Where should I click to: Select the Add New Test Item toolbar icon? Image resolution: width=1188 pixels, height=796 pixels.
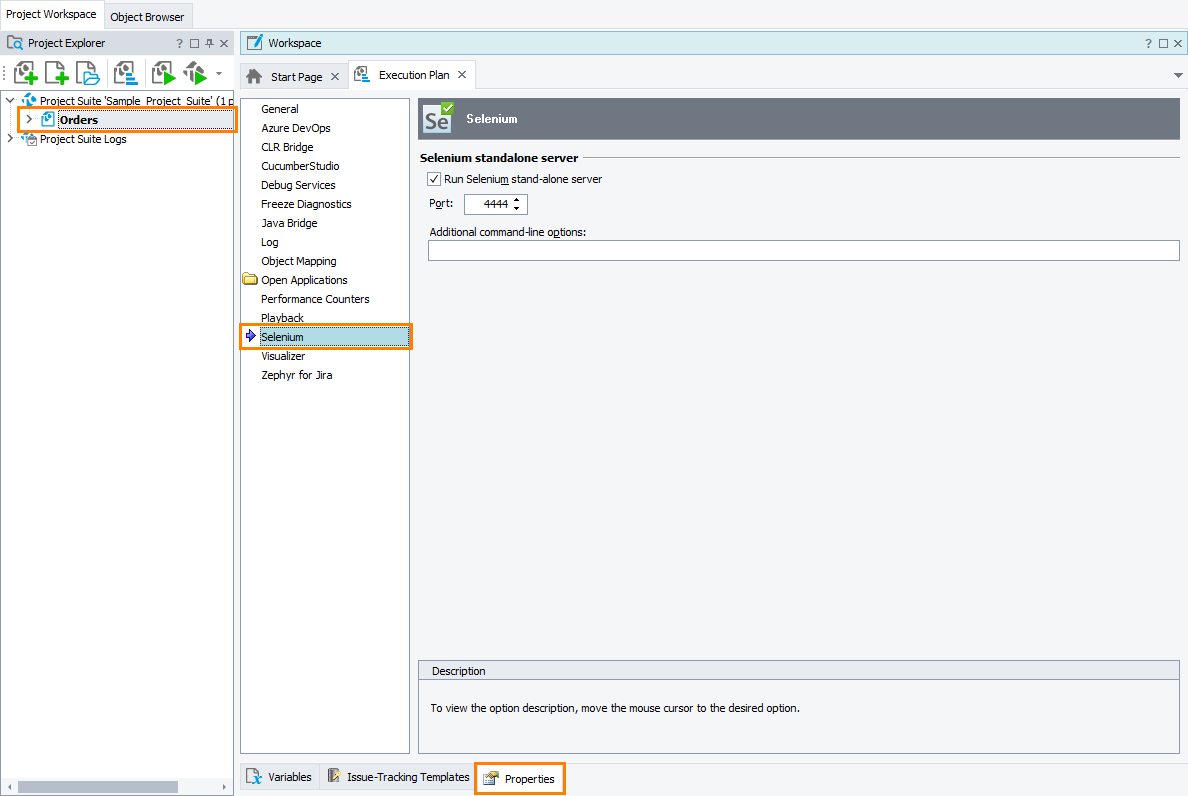26,73
